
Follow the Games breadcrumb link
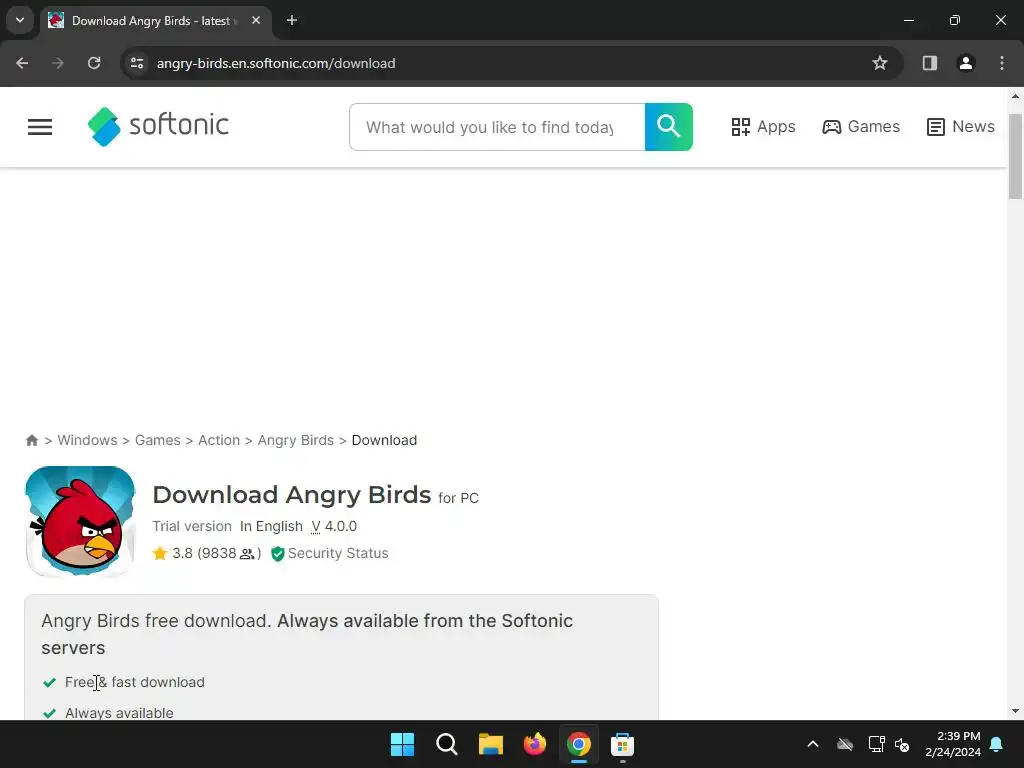157,440
